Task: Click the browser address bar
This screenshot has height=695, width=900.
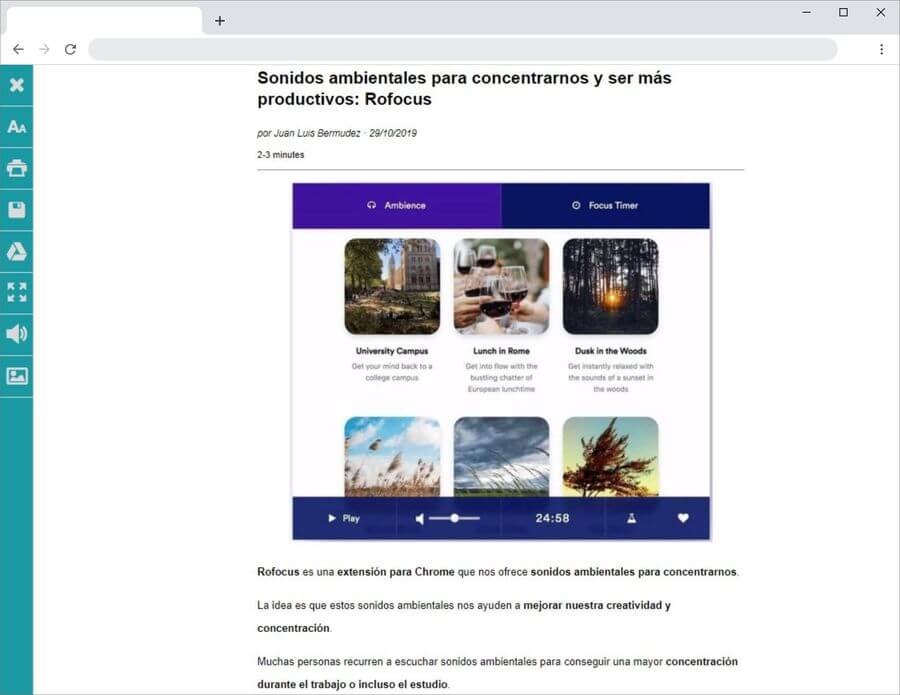Action: tap(463, 49)
